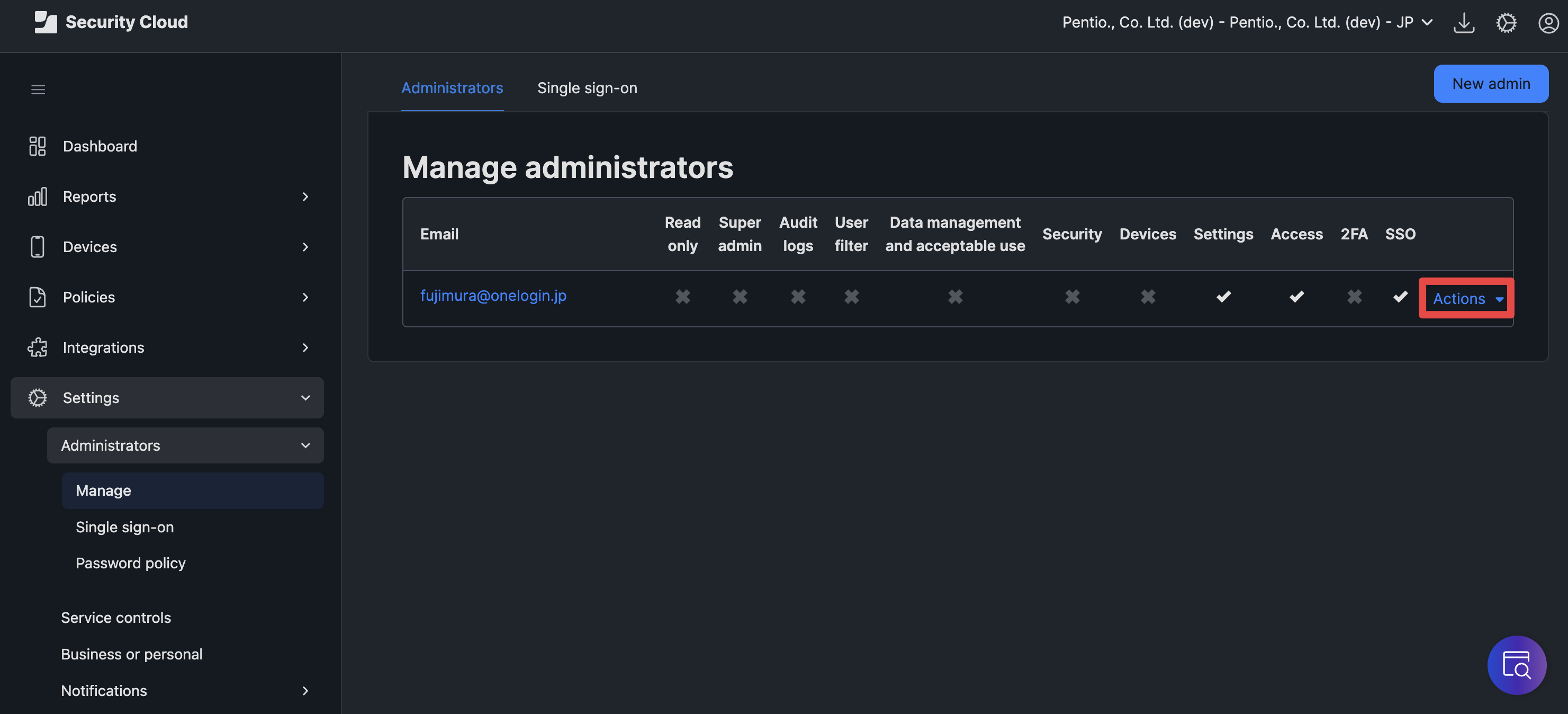Open the floating help search widget
The width and height of the screenshot is (1568, 714).
tap(1516, 665)
